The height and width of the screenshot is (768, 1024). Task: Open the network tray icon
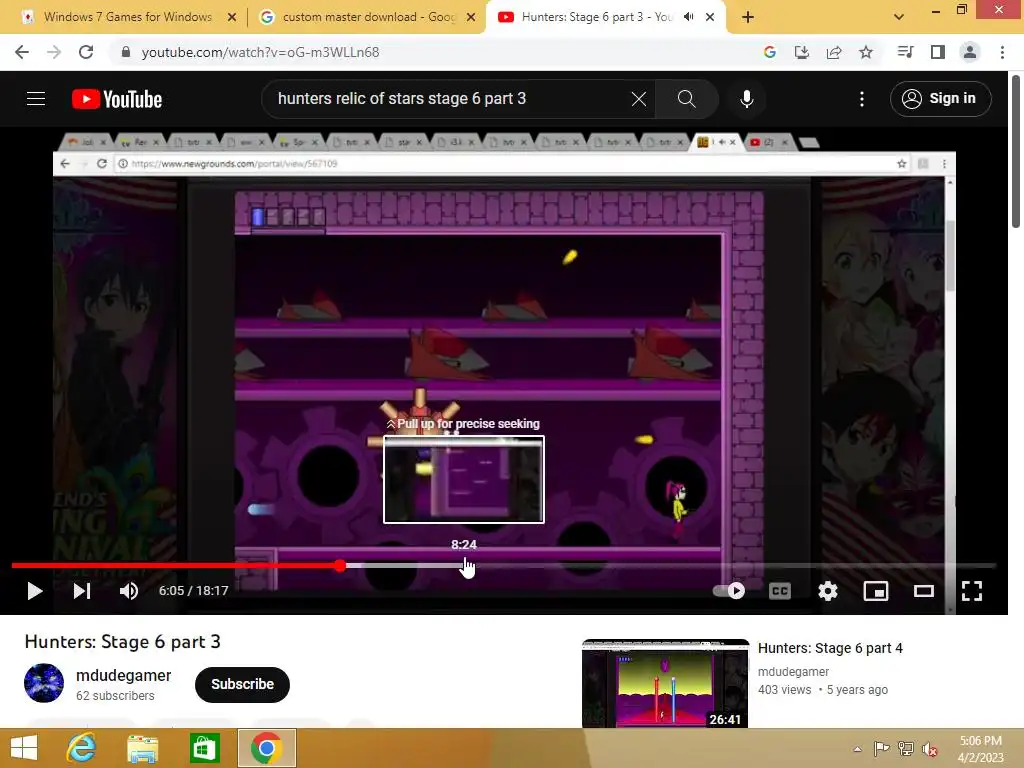tap(906, 749)
